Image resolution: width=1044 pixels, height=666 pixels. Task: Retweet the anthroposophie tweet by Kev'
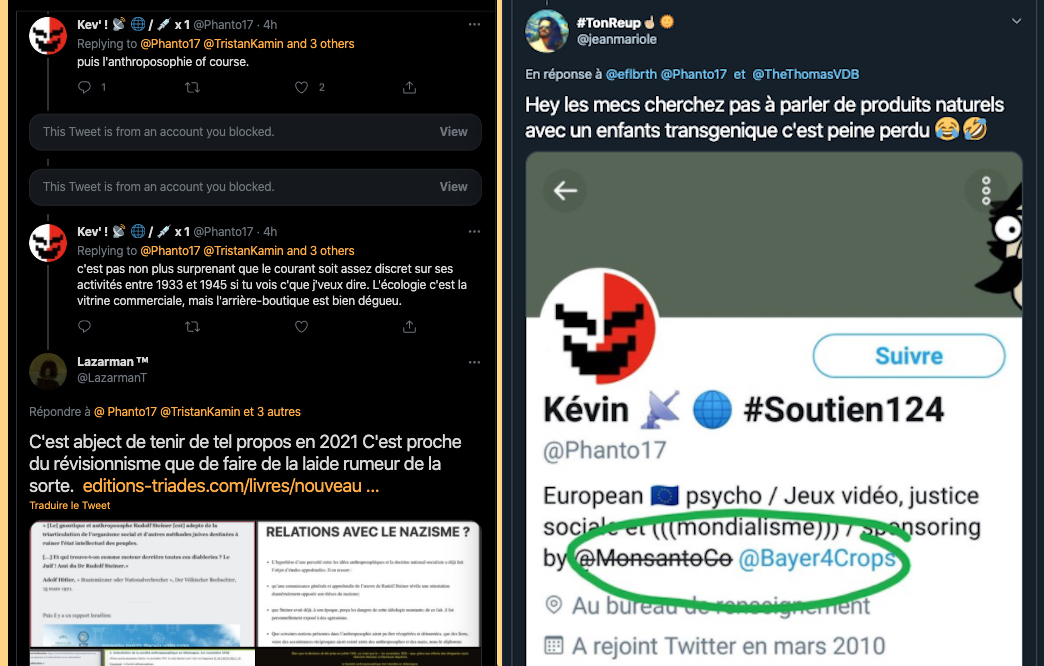click(x=192, y=87)
